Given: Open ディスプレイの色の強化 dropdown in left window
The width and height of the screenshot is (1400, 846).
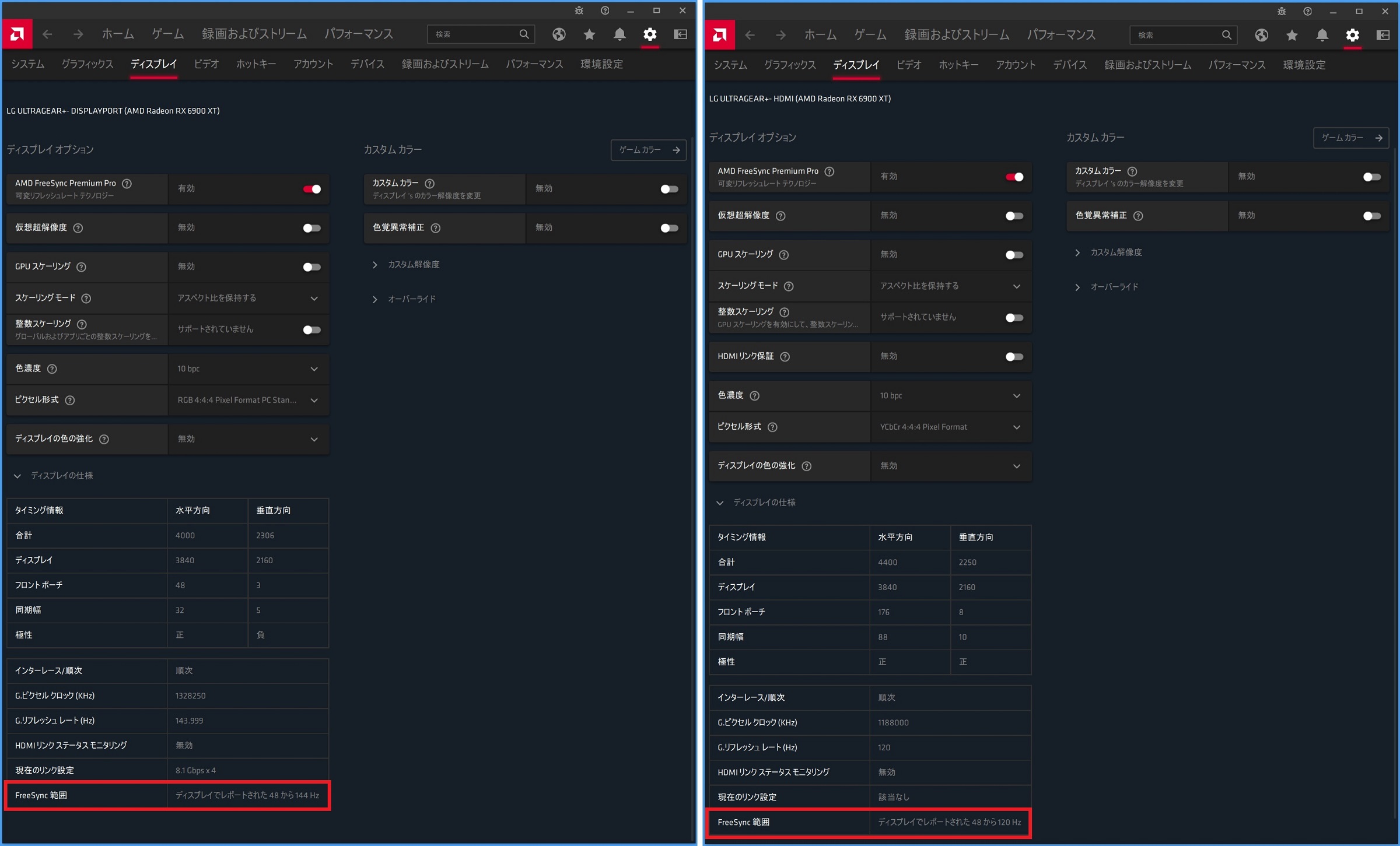Looking at the screenshot, I should pos(249,439).
